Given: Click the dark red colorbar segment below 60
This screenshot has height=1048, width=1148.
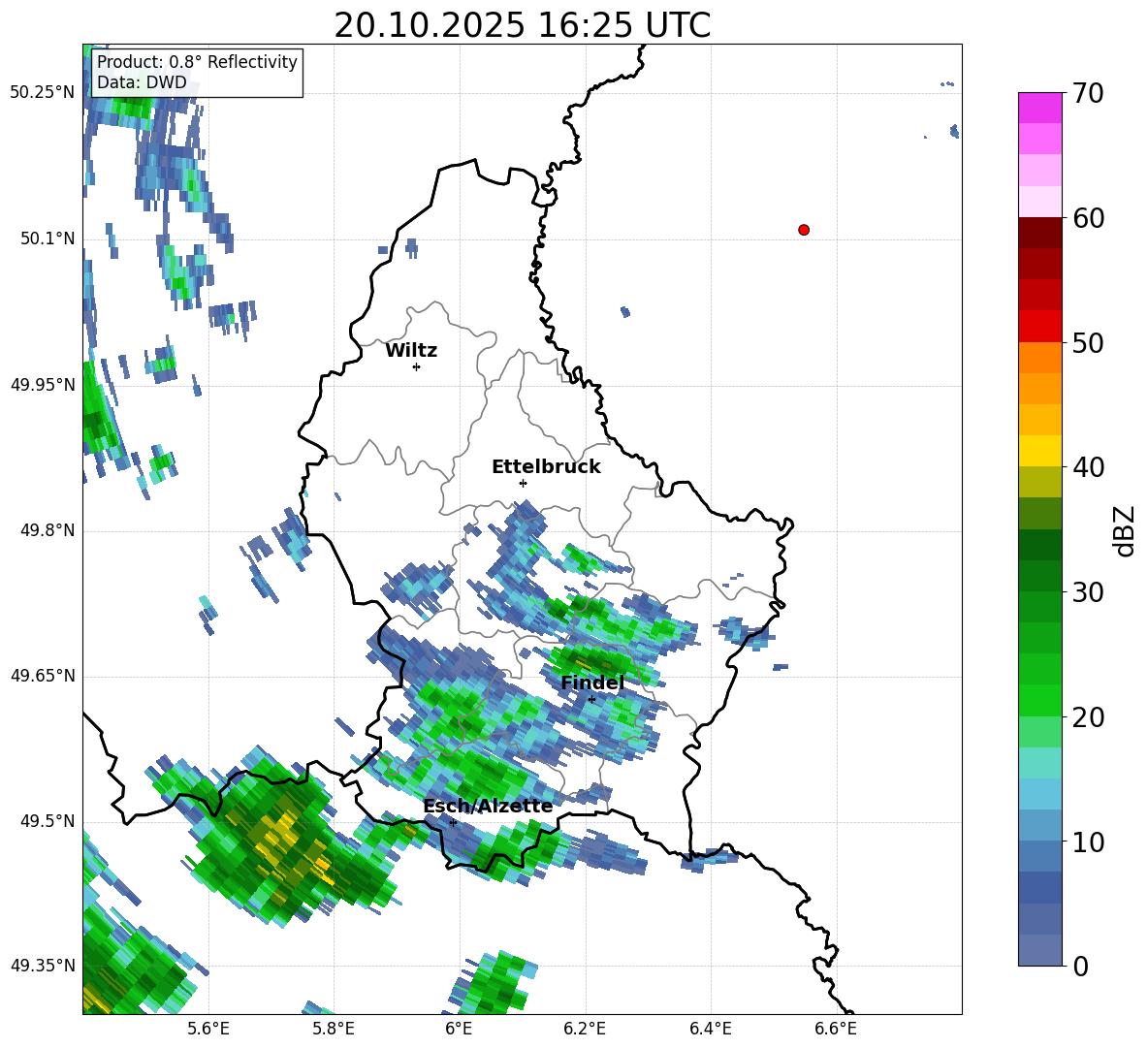Looking at the screenshot, I should [1039, 233].
